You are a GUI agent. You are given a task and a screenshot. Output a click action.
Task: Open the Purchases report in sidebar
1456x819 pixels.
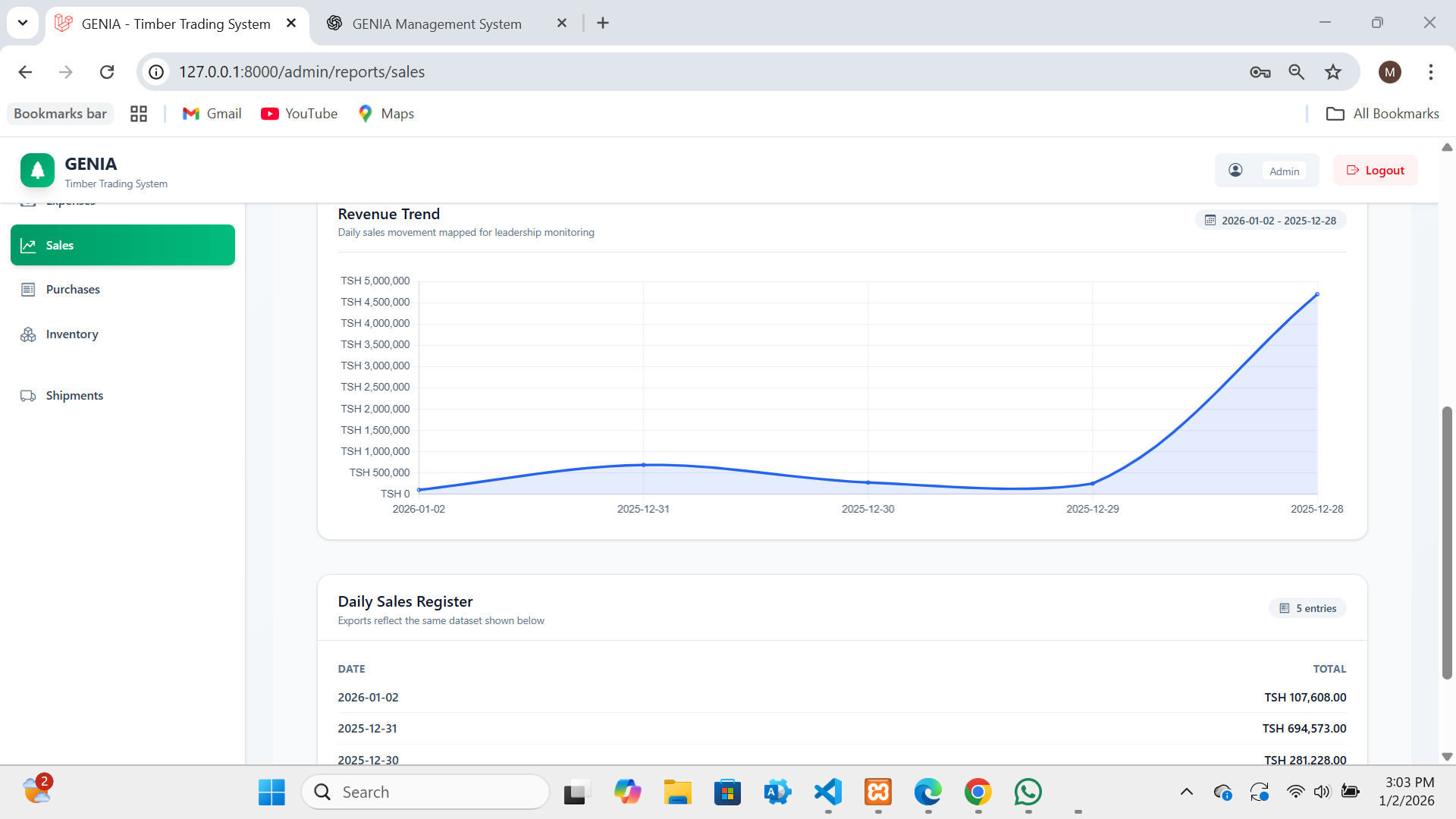(73, 290)
